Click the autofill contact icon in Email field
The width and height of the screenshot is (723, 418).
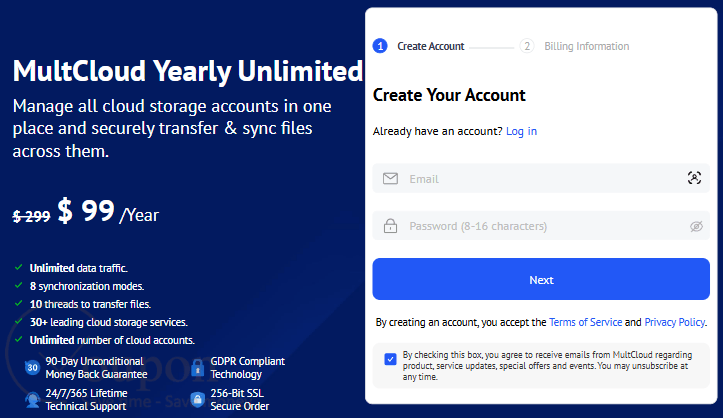tap(694, 178)
